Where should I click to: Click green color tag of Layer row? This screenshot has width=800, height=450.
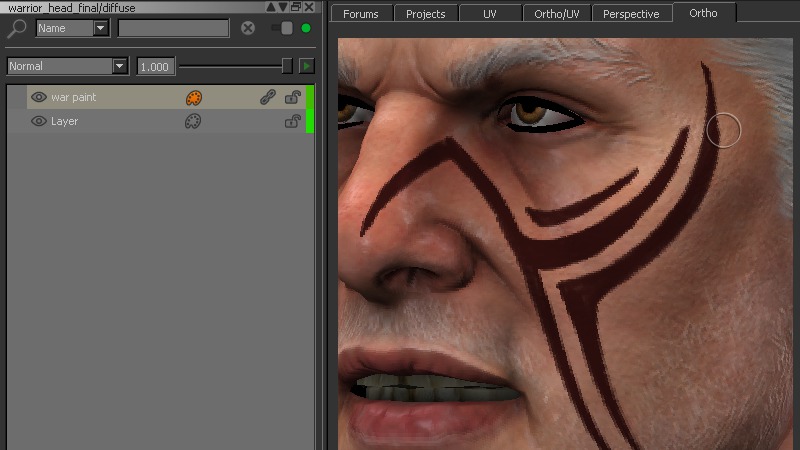(x=310, y=121)
